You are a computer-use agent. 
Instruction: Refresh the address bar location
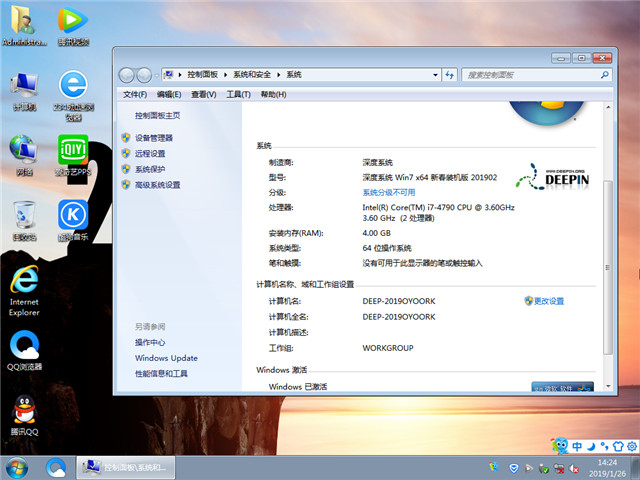pos(449,75)
